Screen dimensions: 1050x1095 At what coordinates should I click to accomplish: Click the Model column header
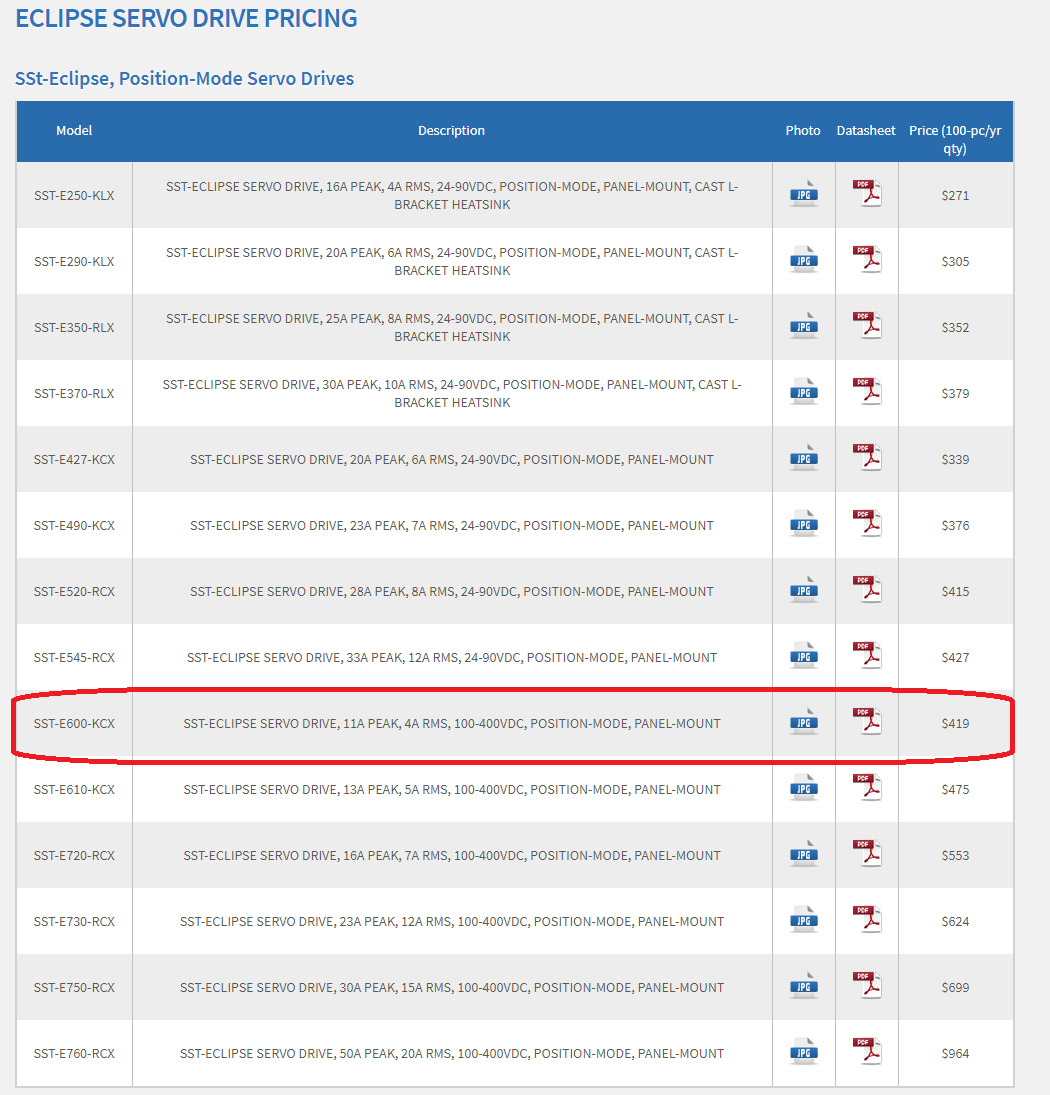(74, 131)
